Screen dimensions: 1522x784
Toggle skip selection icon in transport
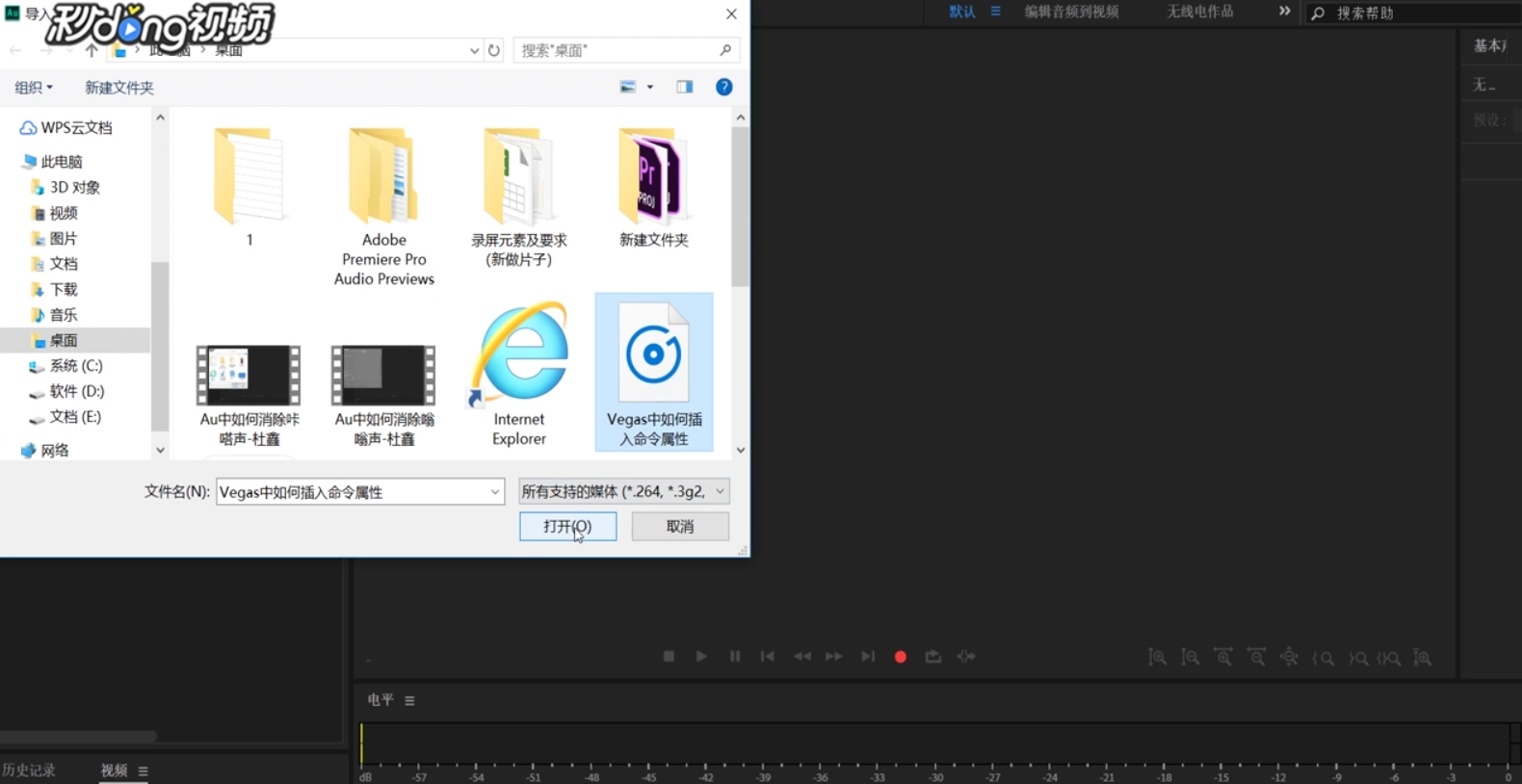point(966,657)
